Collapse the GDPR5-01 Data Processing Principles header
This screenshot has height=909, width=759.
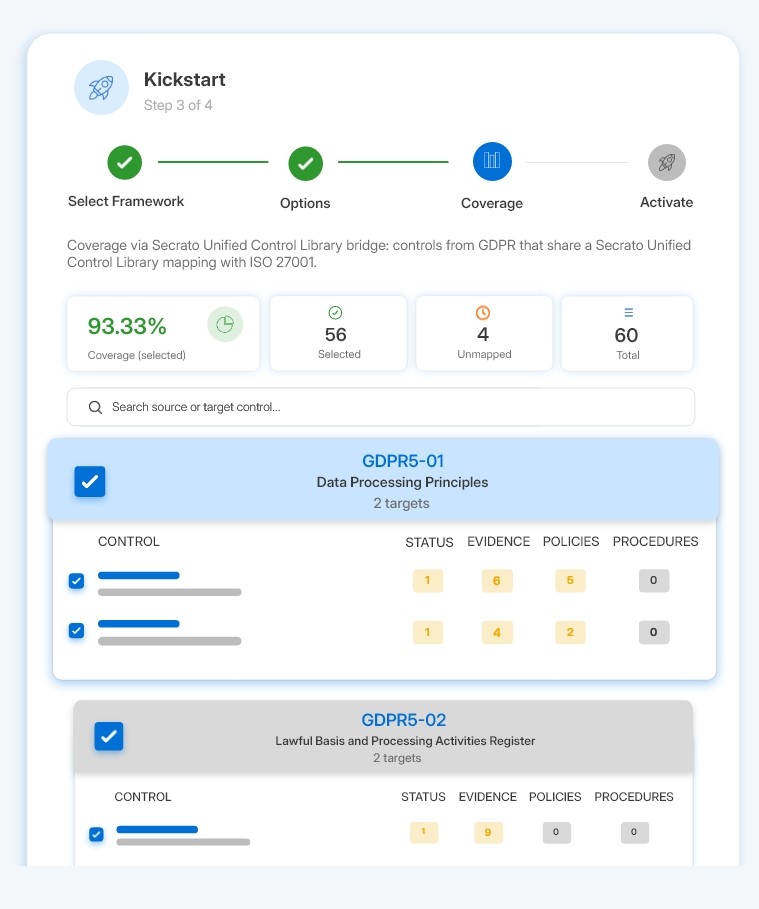point(383,480)
